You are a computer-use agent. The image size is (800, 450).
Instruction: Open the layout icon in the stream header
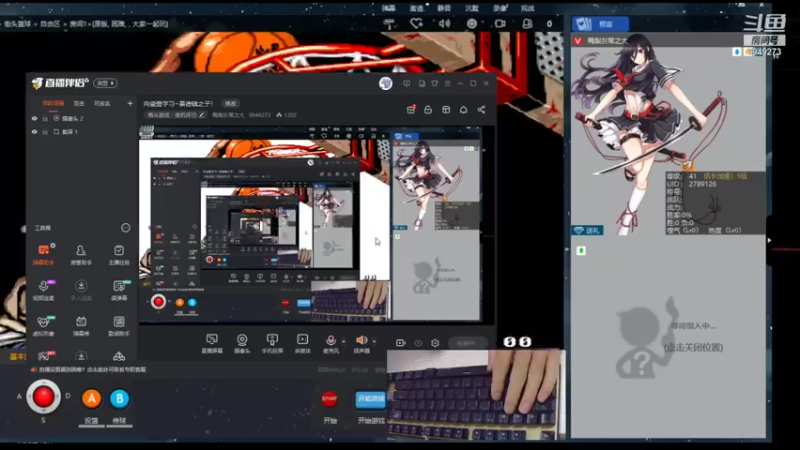pos(446,110)
